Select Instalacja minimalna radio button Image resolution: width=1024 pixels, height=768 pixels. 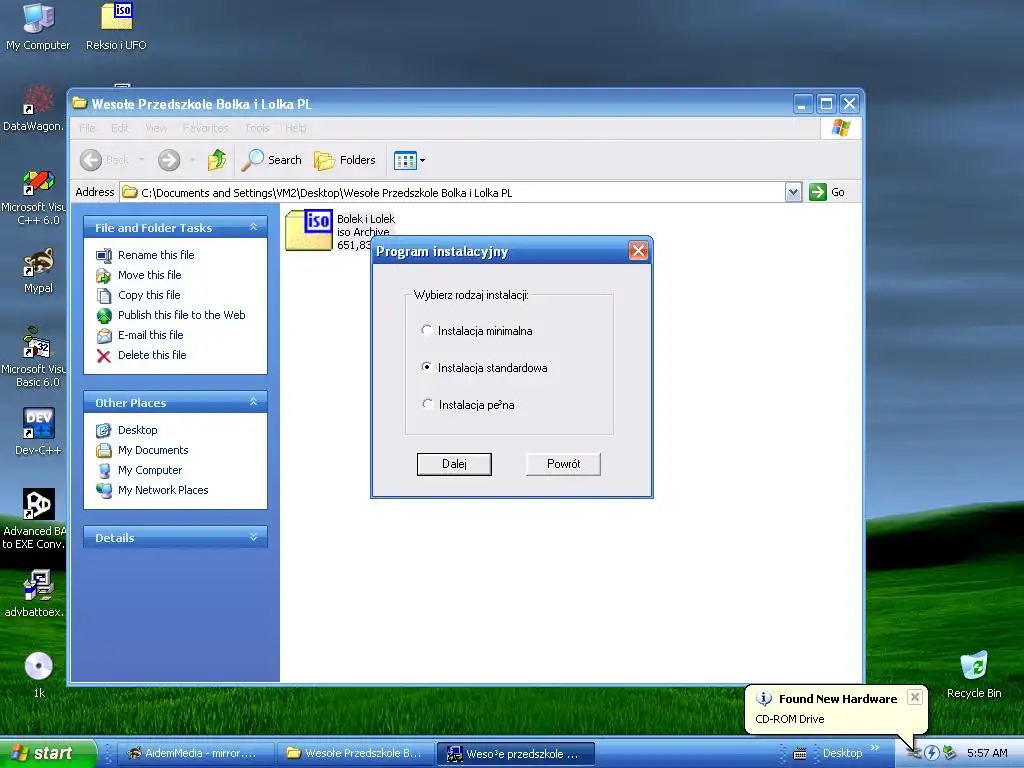[426, 330]
